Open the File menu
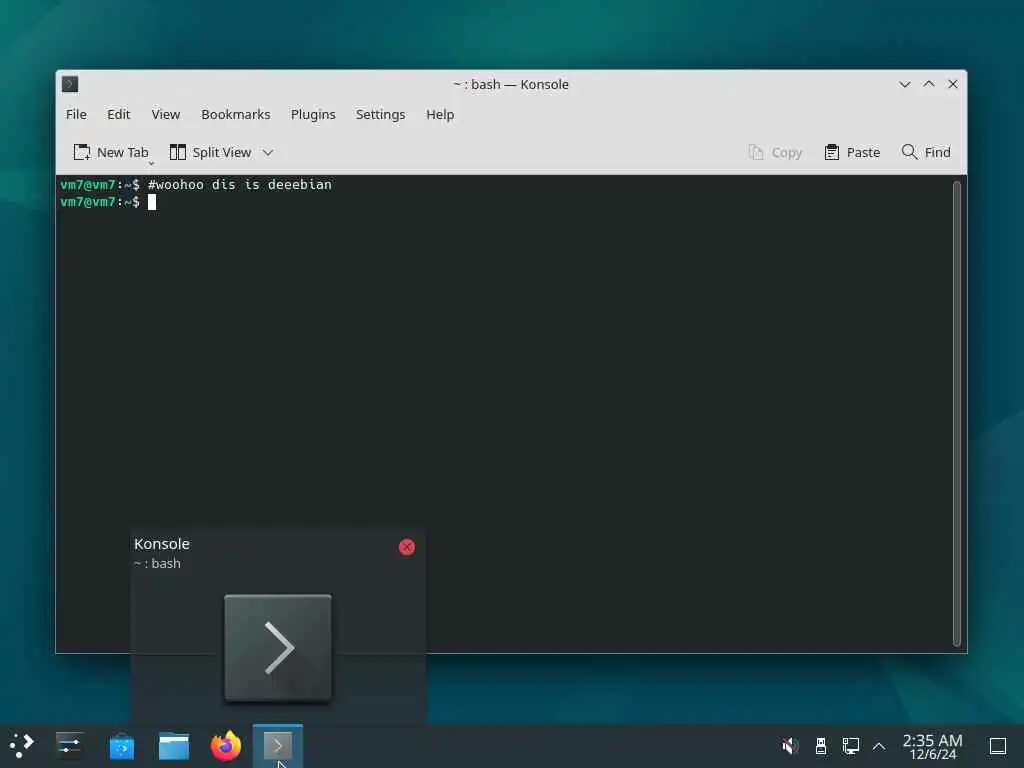1024x768 pixels. coord(76,114)
